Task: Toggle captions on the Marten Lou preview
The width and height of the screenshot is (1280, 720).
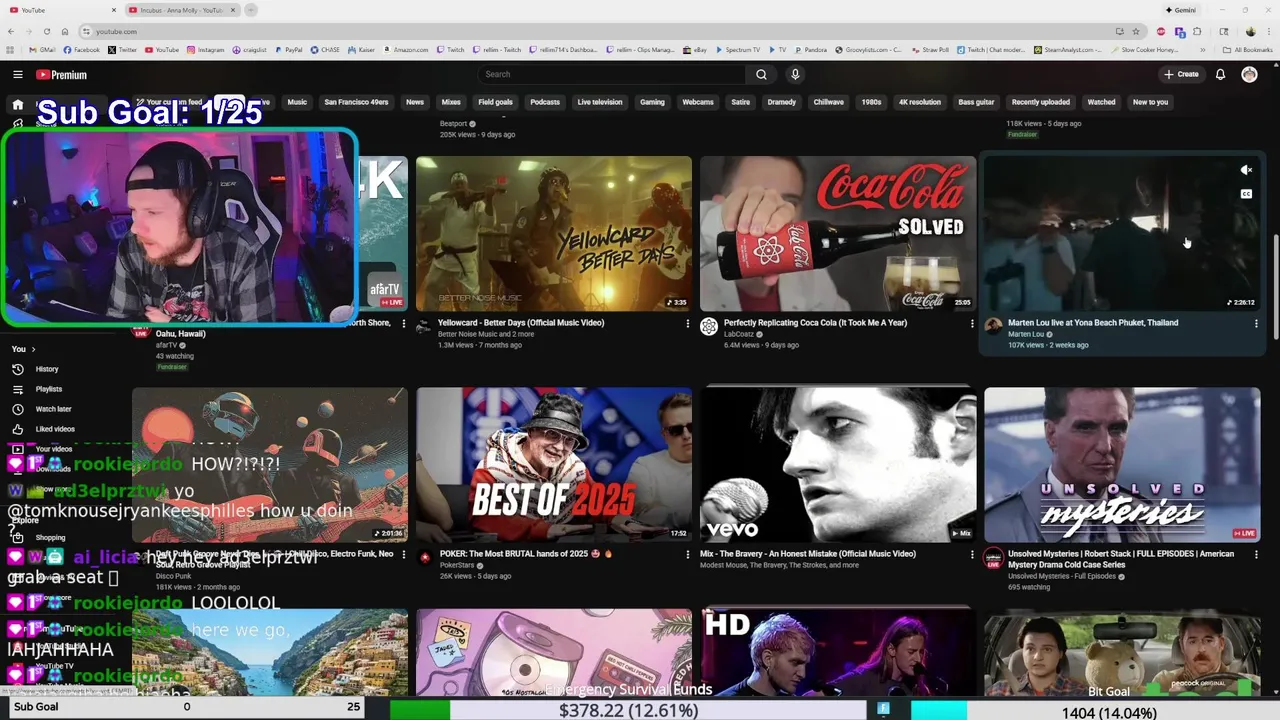Action: (1246, 194)
